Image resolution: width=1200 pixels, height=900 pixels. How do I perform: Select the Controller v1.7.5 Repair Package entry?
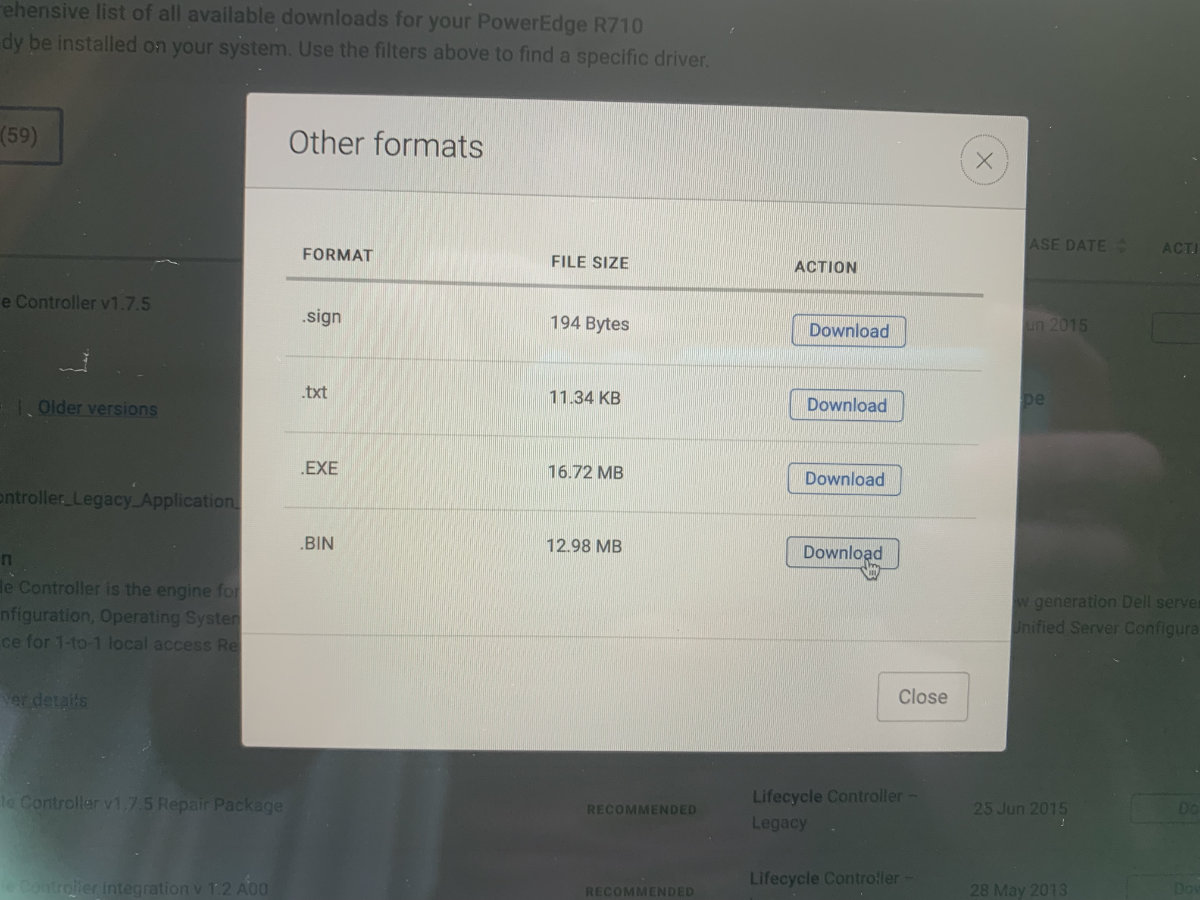pos(142,804)
